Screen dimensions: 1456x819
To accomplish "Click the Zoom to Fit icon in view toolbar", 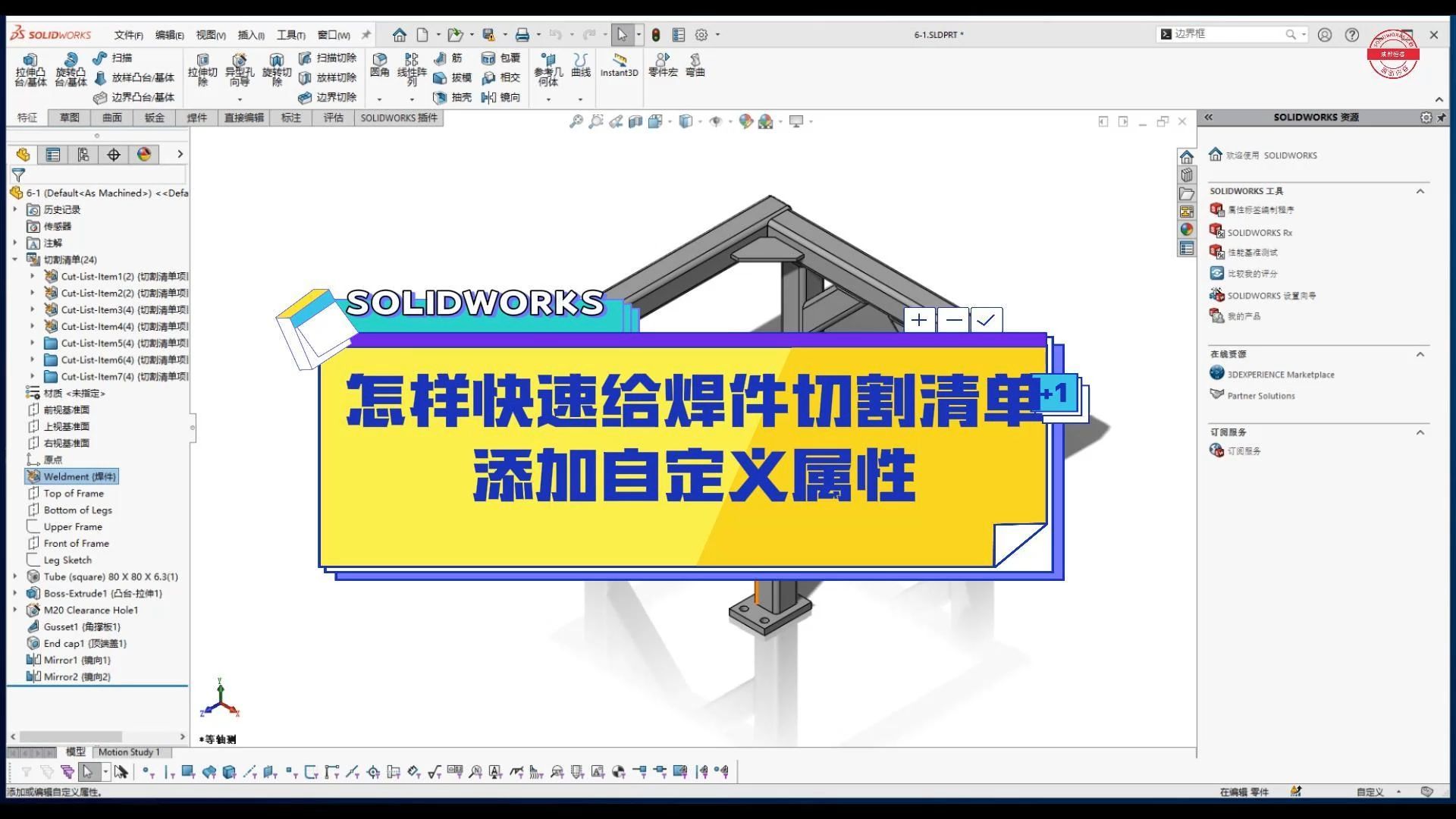I will pos(576,121).
